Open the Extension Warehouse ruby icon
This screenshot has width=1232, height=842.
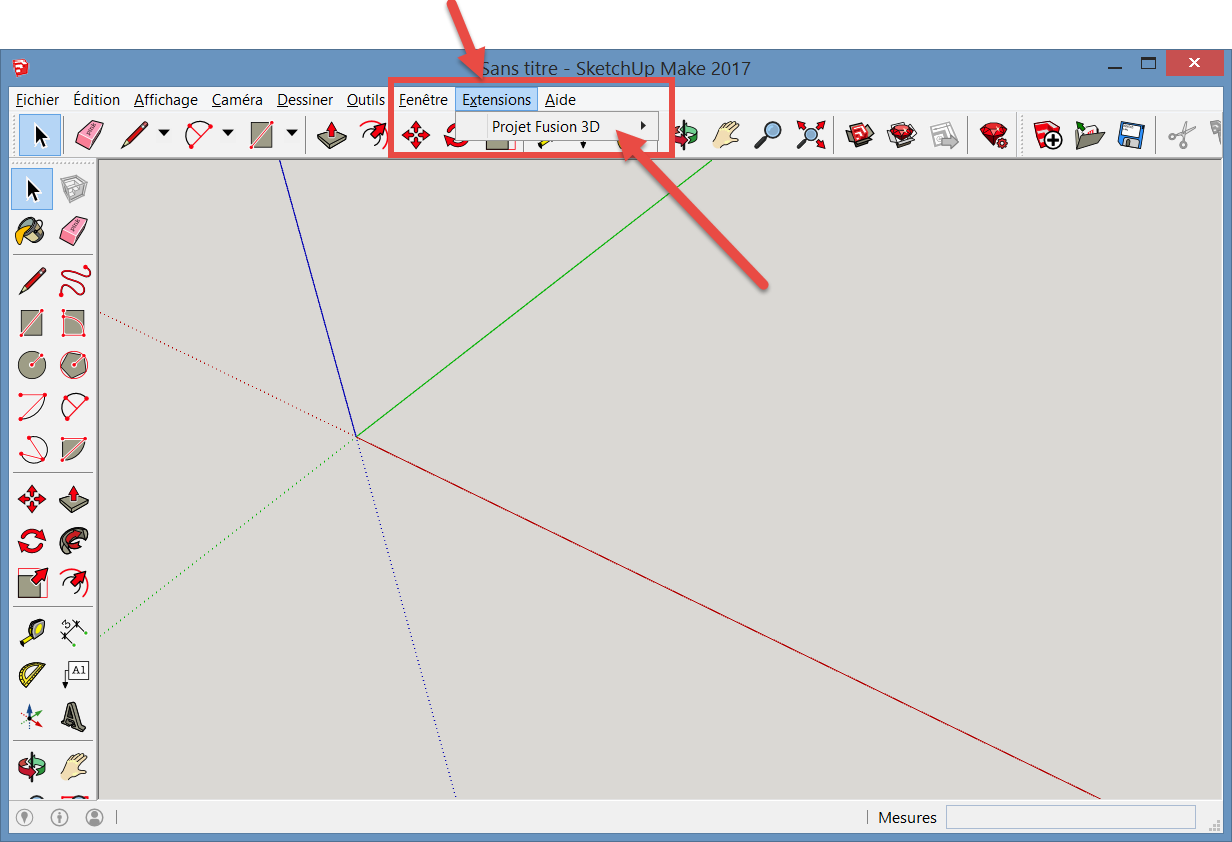pyautogui.click(x=994, y=135)
